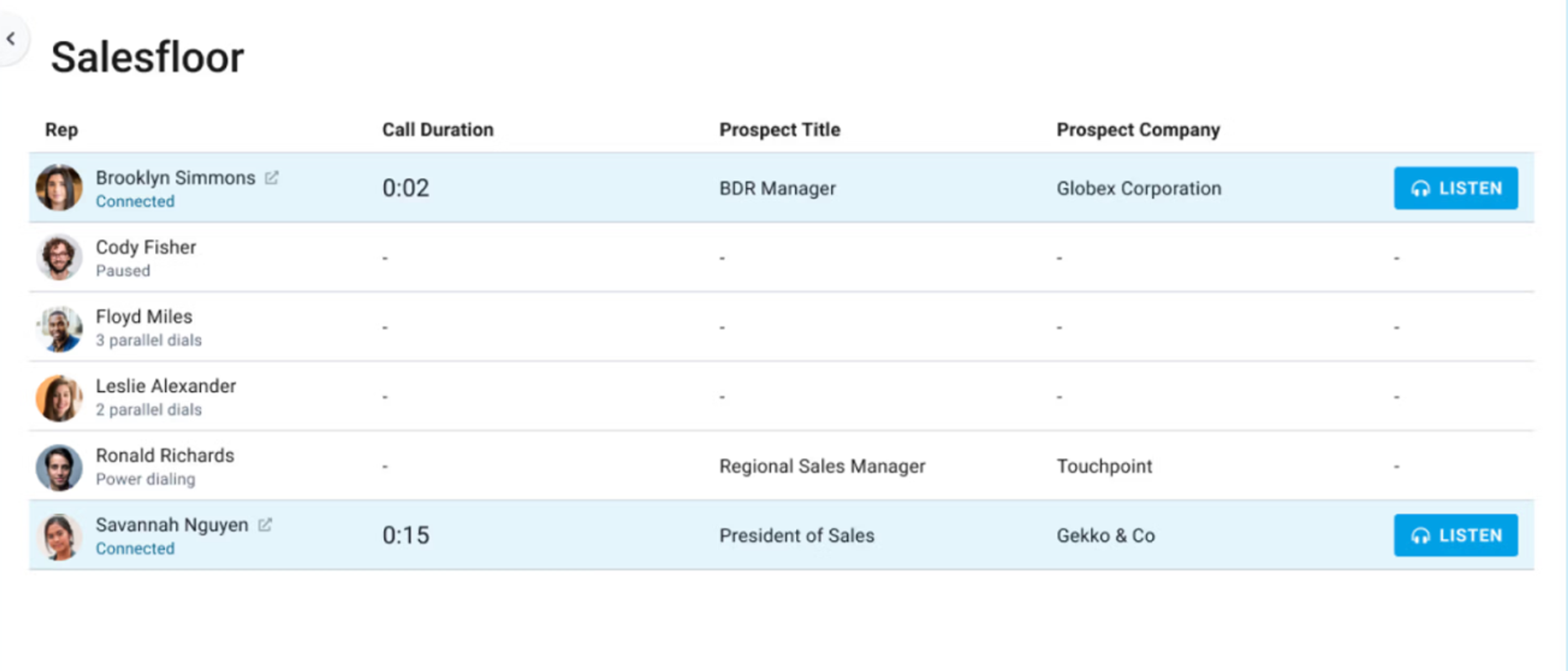Click the Prospect Title column header
This screenshot has width=1568, height=671.
coord(779,130)
